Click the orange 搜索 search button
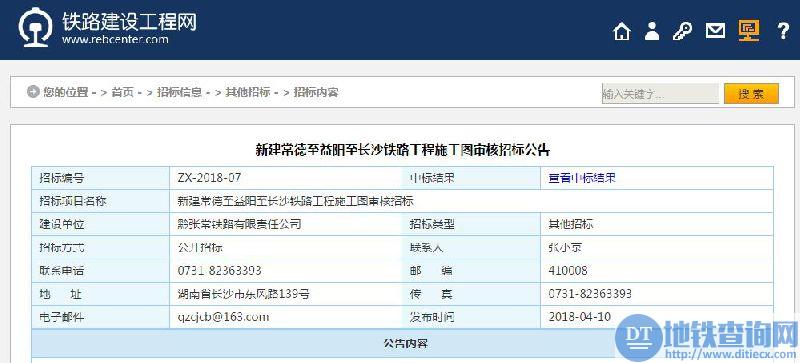Screen dimensions: 800x363 (752, 94)
